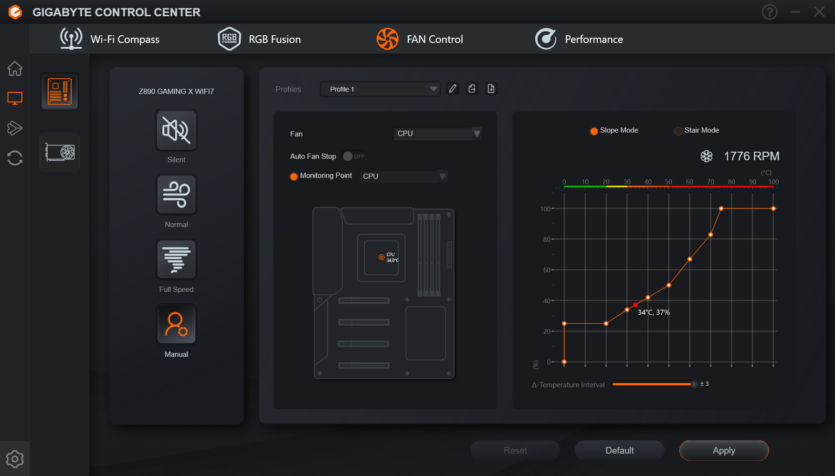
Task: Click the Temperature Interval slider handle
Action: pos(694,384)
